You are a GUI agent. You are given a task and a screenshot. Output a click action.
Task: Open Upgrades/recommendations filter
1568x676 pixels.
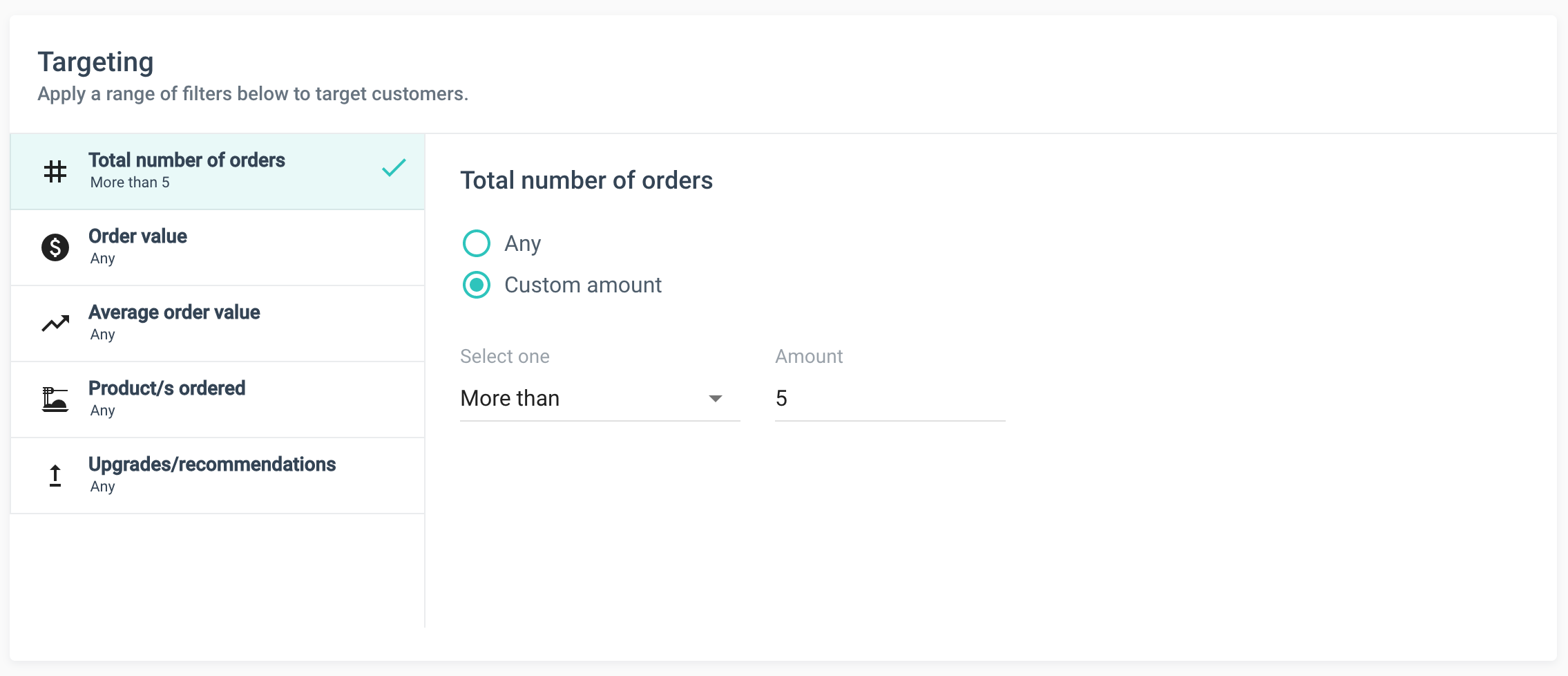218,476
